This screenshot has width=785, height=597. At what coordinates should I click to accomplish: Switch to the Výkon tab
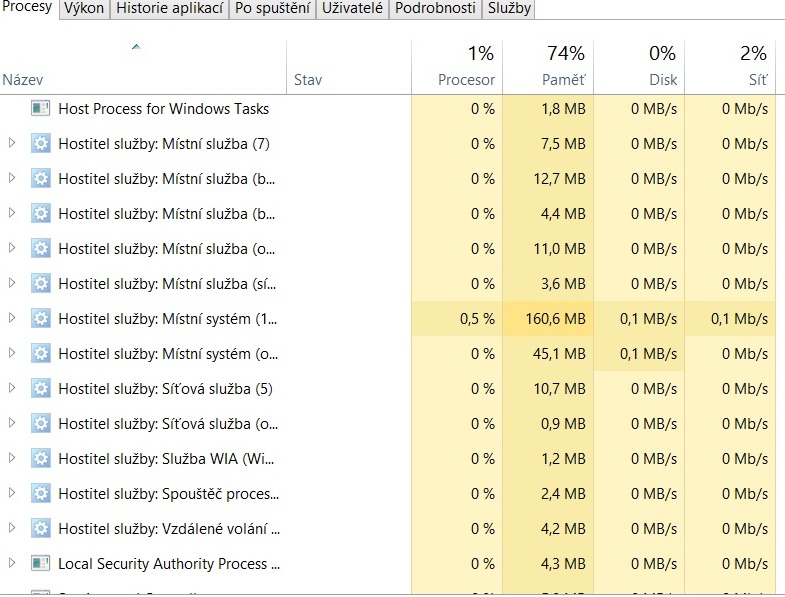tap(84, 9)
